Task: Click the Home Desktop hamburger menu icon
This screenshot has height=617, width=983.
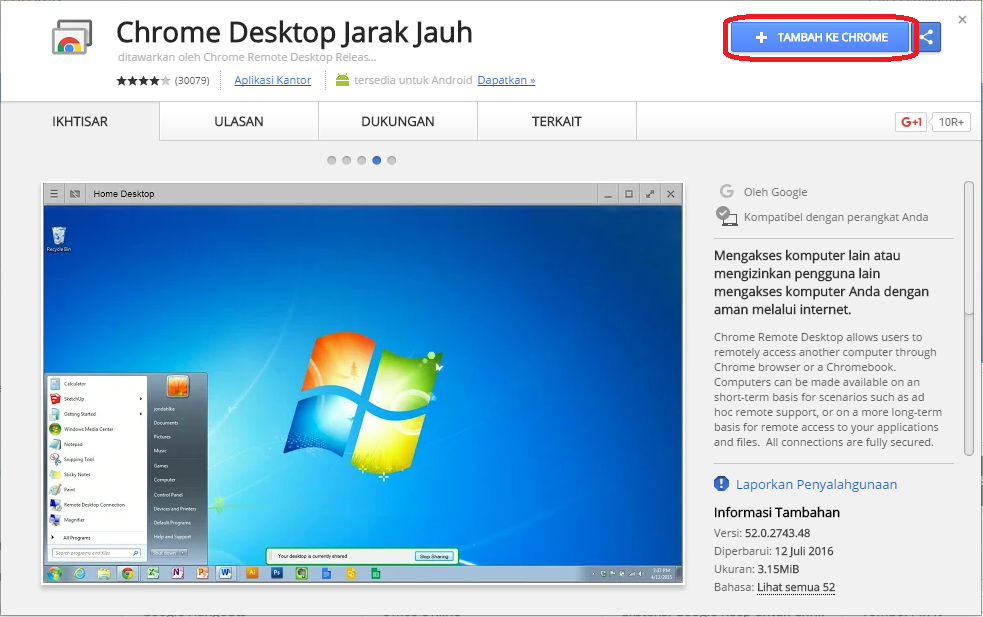Action: 54,194
